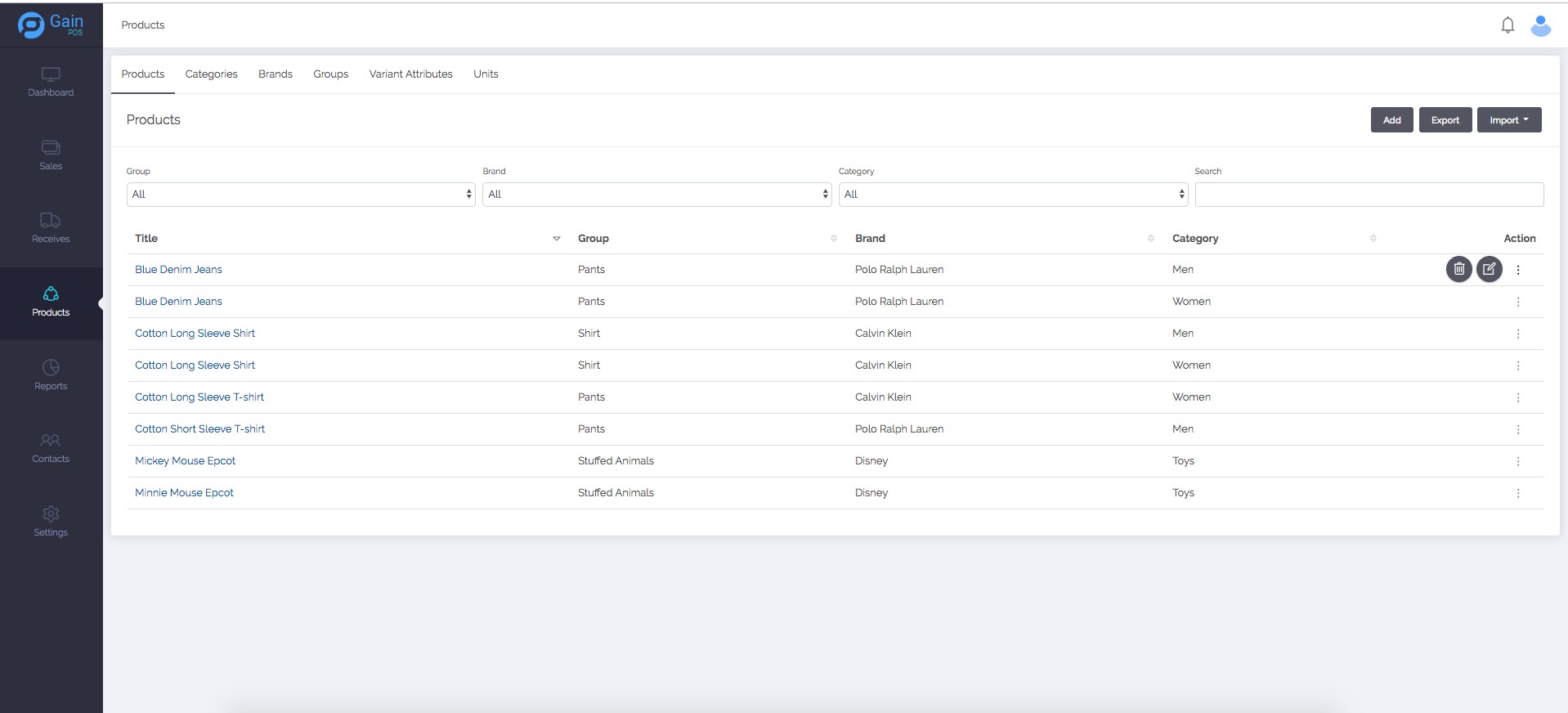
Task: Open Receives truck icon in sidebar
Action: (x=51, y=221)
